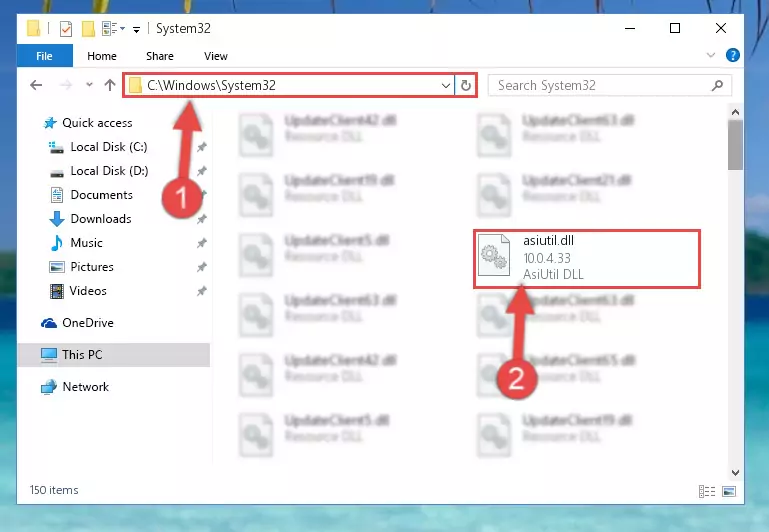Click the 150 items status text
The height and width of the screenshot is (532, 769).
tap(54, 490)
